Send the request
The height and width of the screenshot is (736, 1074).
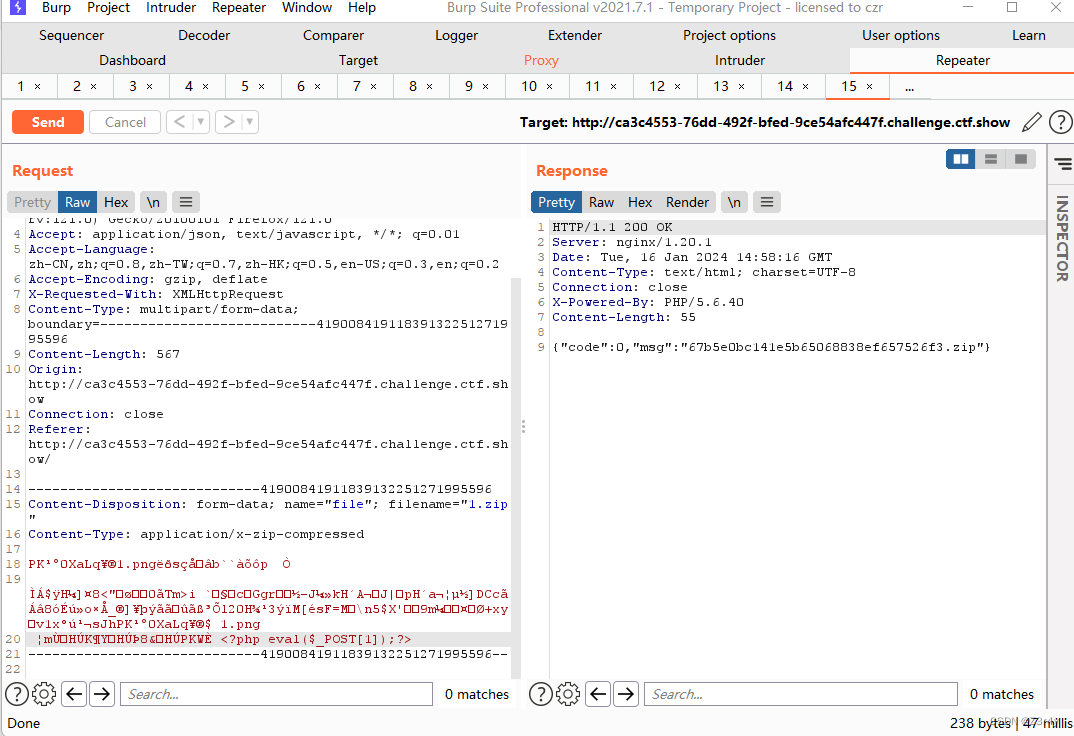(x=48, y=122)
